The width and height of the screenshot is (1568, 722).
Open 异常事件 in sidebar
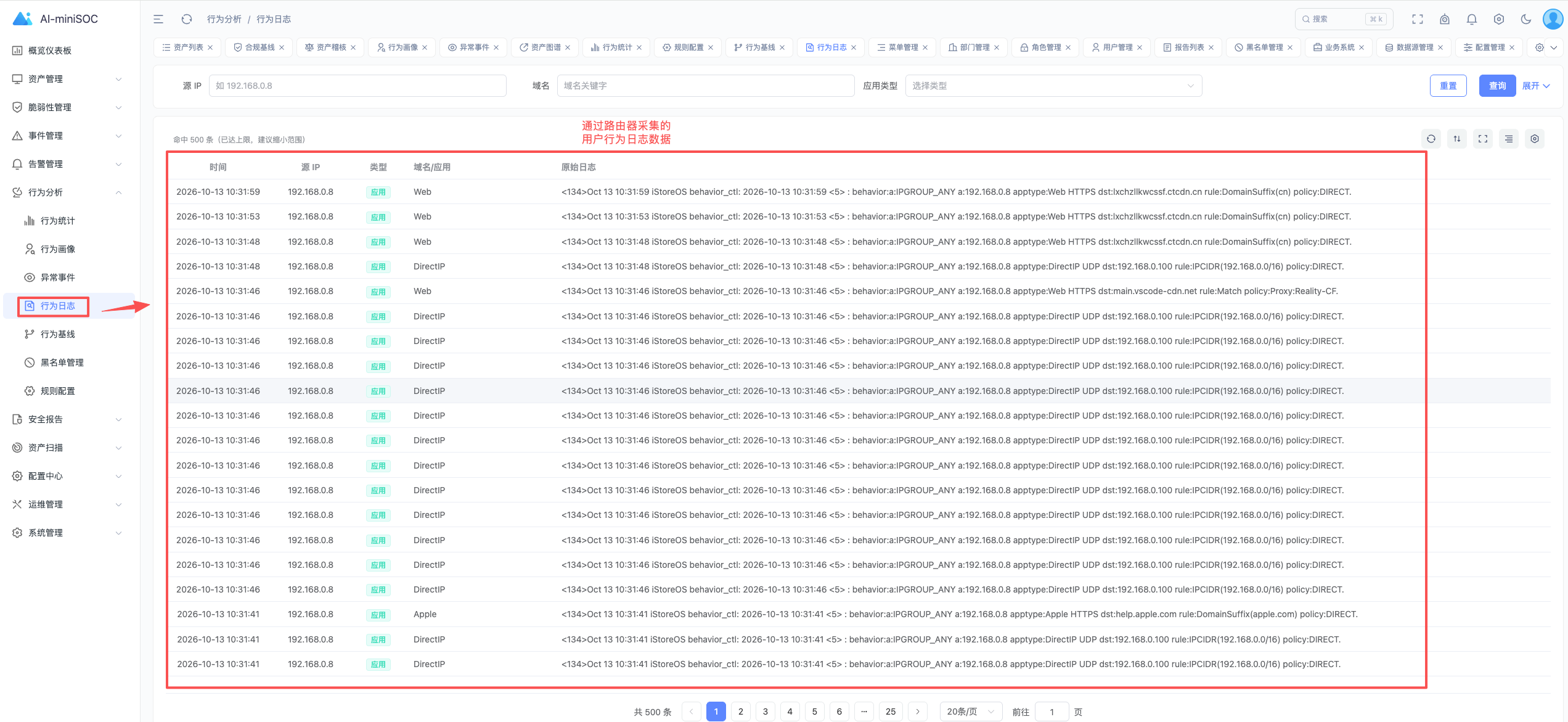[x=57, y=277]
